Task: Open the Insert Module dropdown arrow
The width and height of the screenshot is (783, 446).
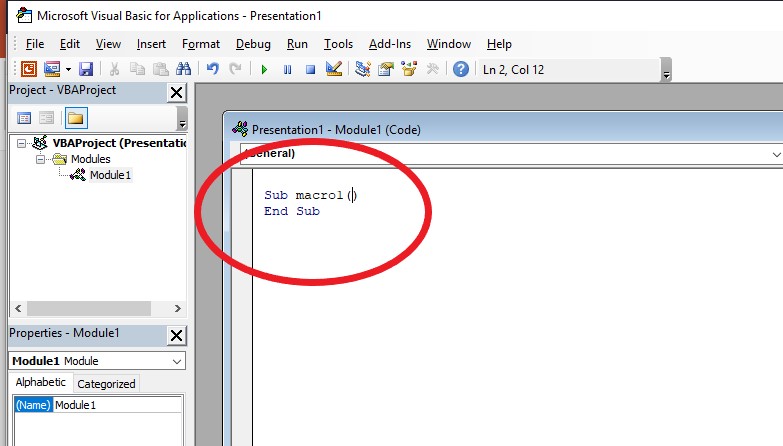Action: pos(68,69)
